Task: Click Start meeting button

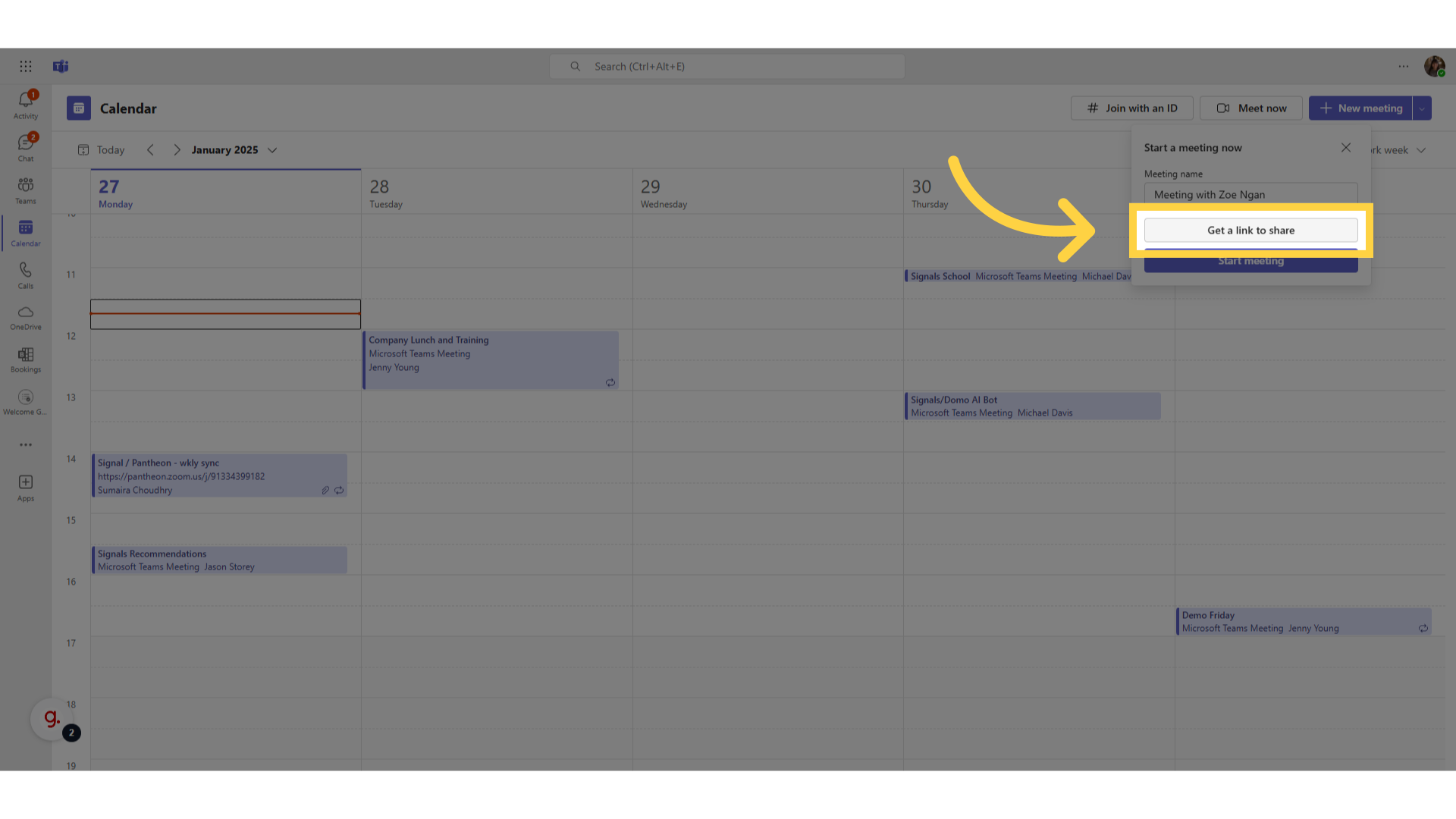Action: click(1251, 260)
